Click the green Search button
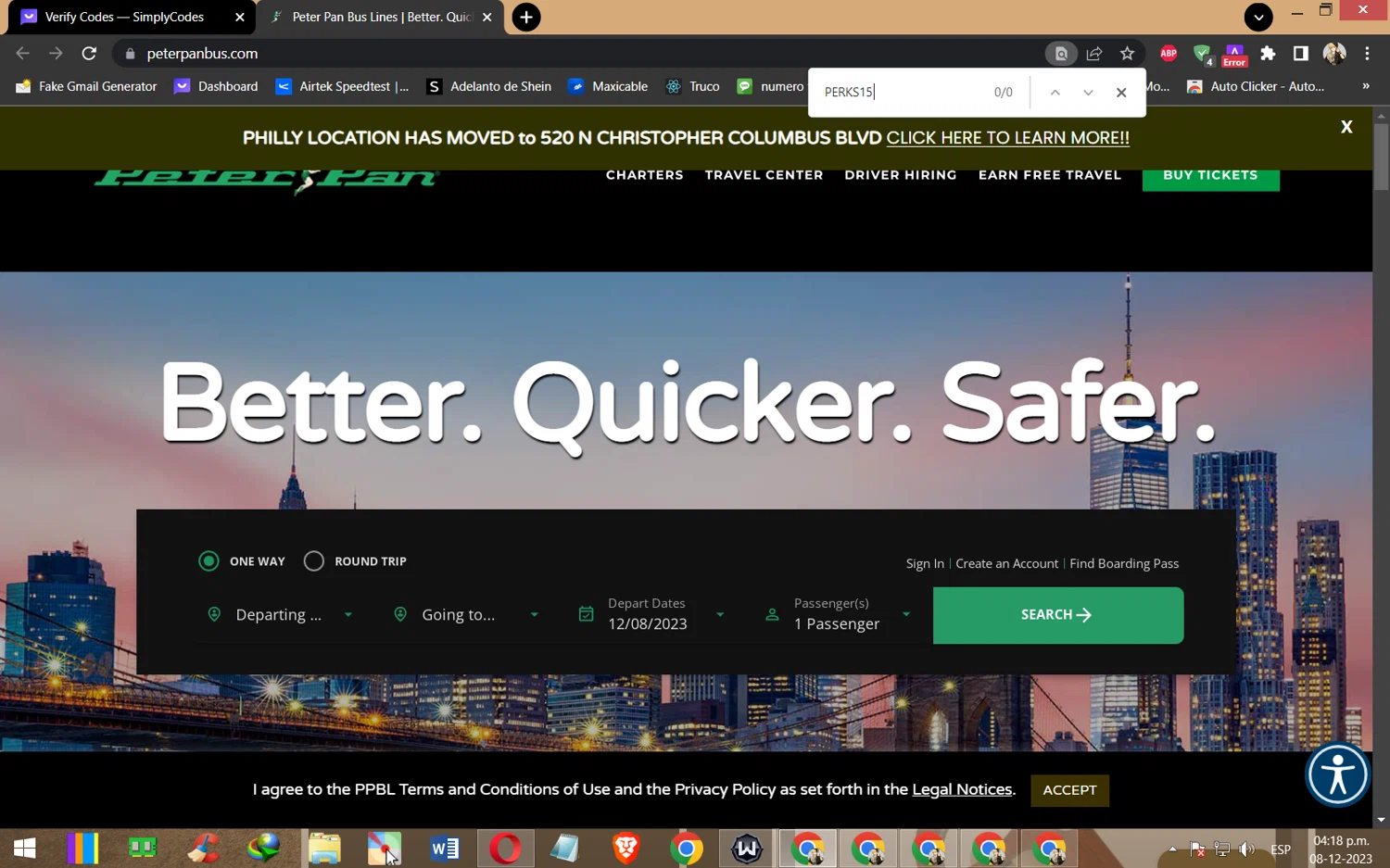The height and width of the screenshot is (868, 1390). (1058, 615)
